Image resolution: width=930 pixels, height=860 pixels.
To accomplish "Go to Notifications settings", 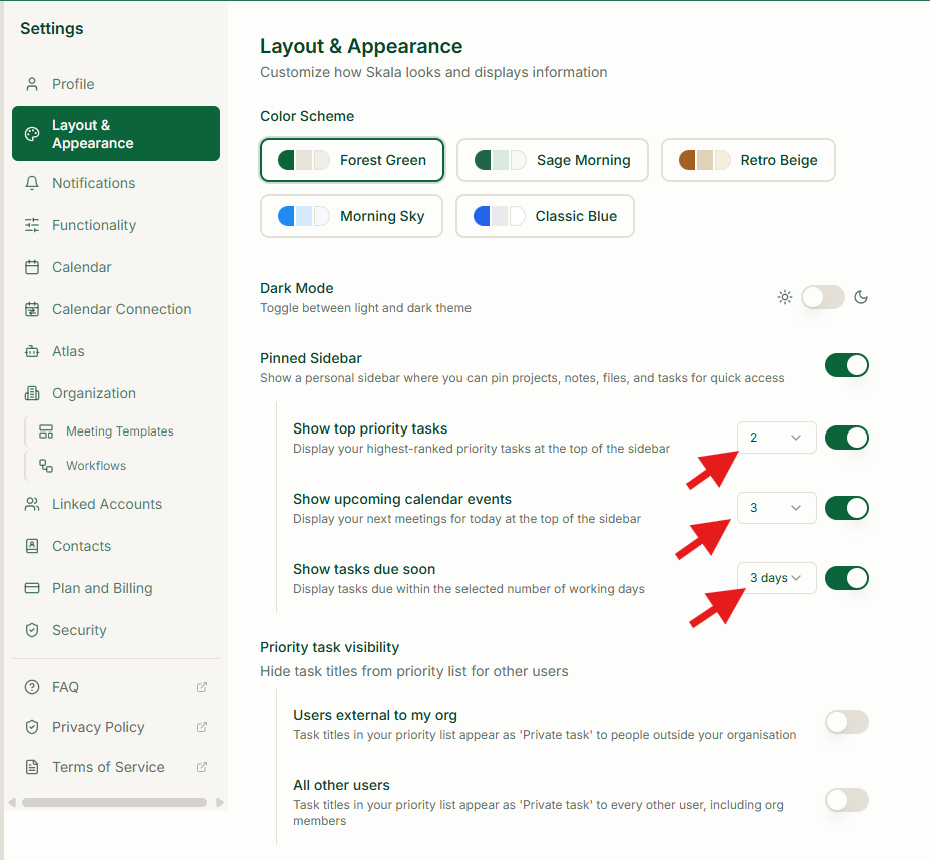I will pyautogui.click(x=116, y=183).
